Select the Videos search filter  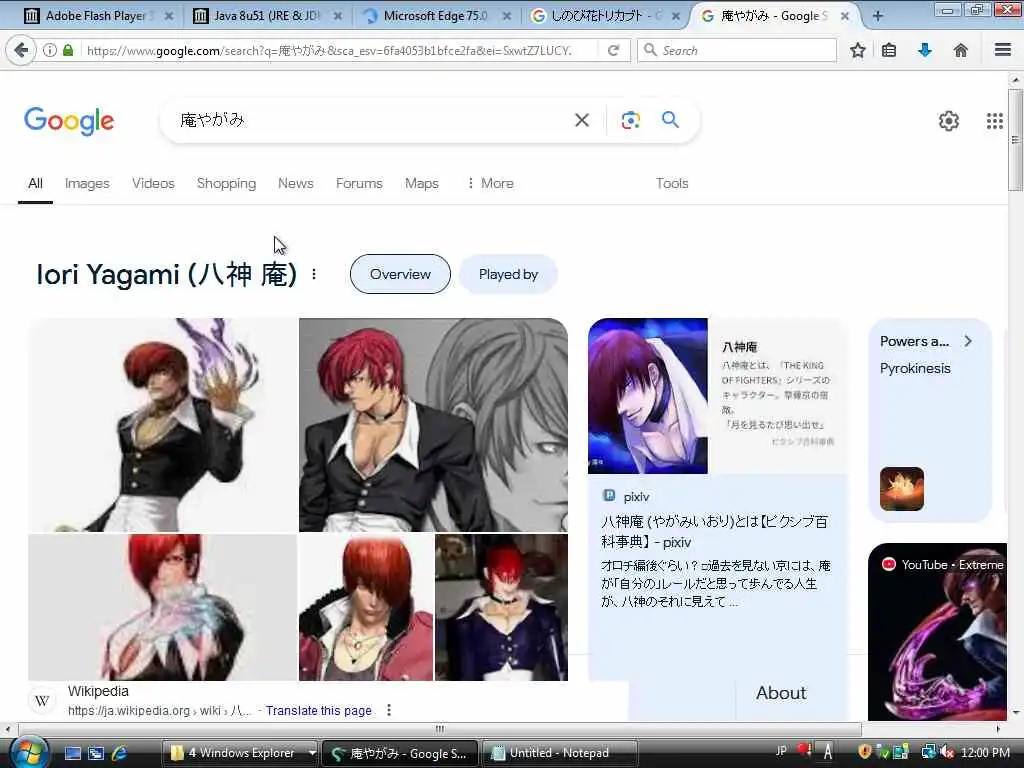153,184
